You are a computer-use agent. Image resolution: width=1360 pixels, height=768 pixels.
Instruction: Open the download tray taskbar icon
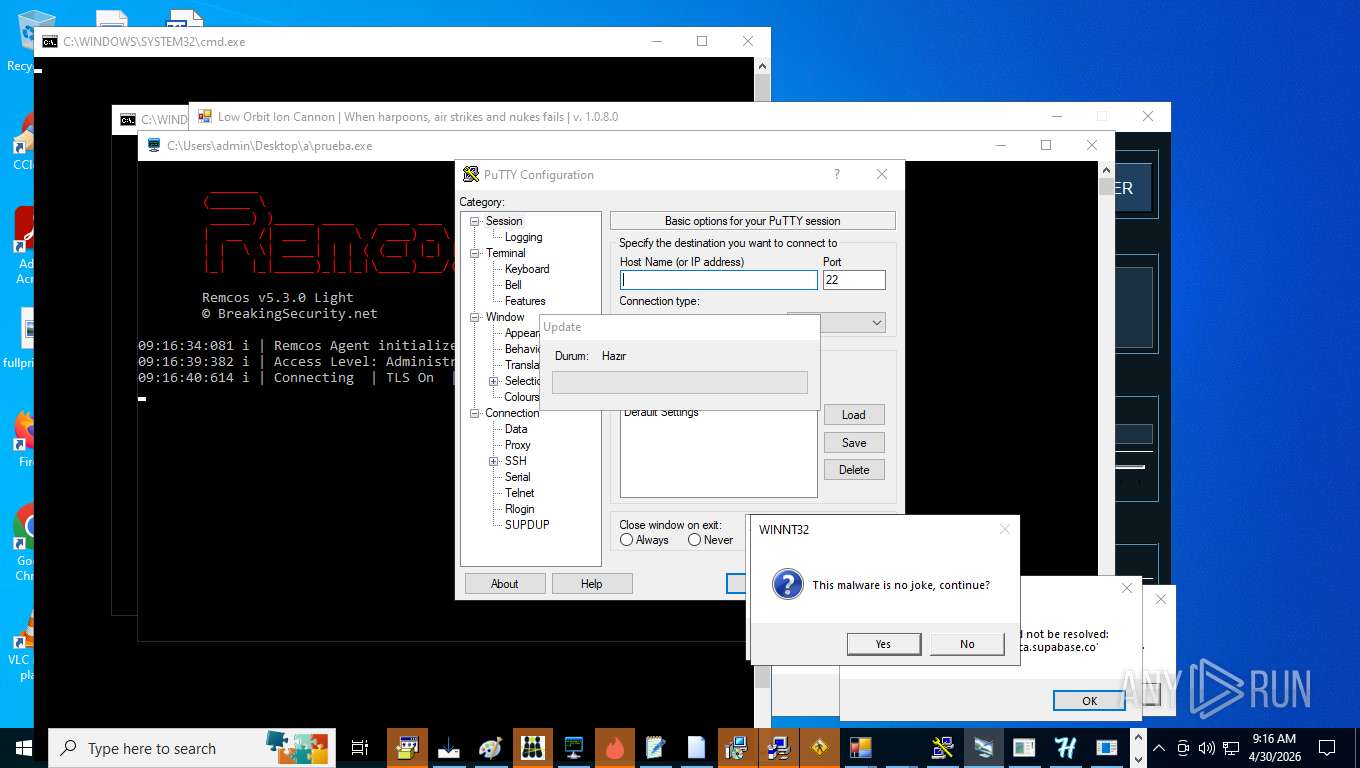pos(449,748)
